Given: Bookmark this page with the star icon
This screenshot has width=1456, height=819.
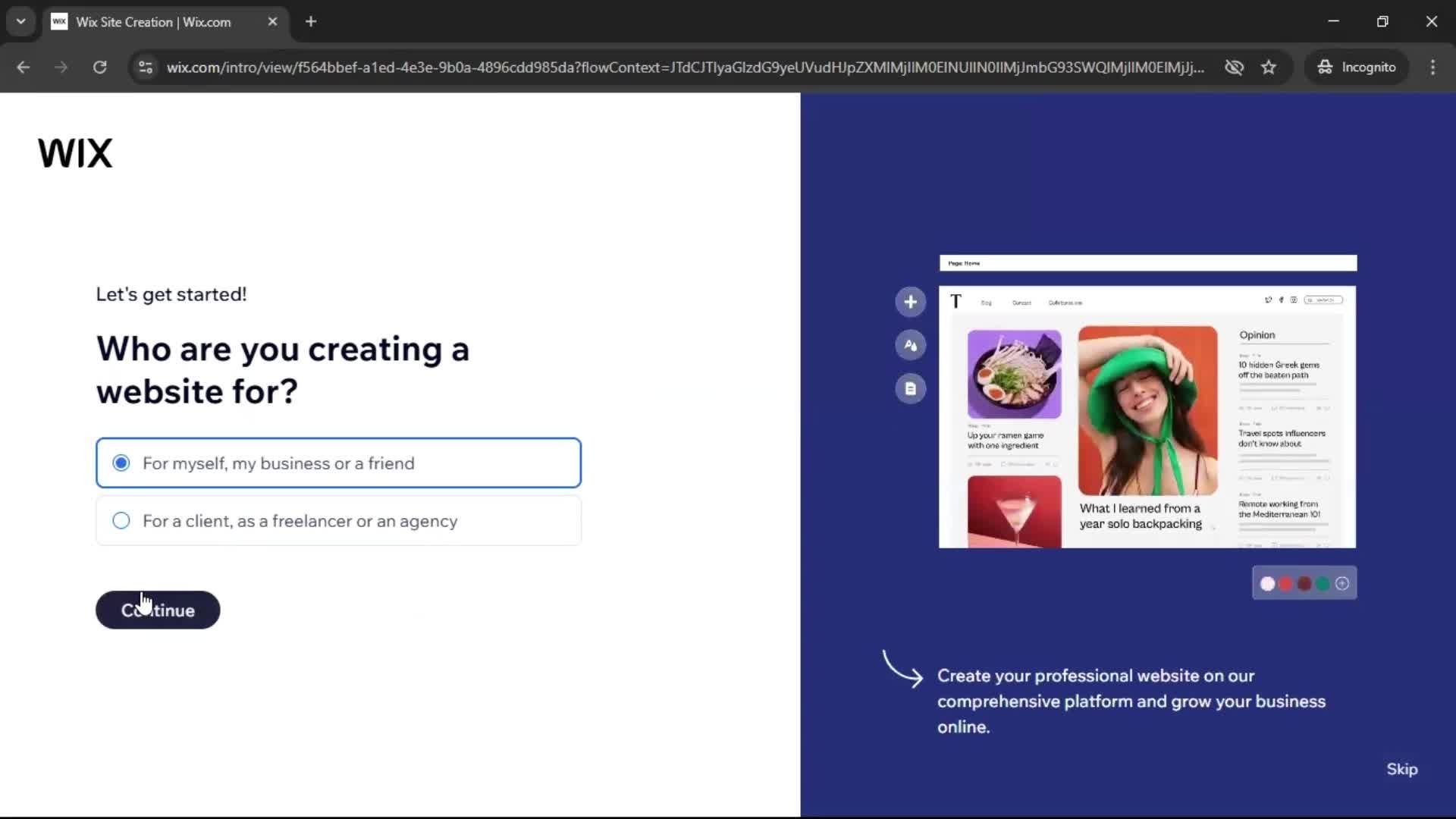Looking at the screenshot, I should pos(1269,67).
